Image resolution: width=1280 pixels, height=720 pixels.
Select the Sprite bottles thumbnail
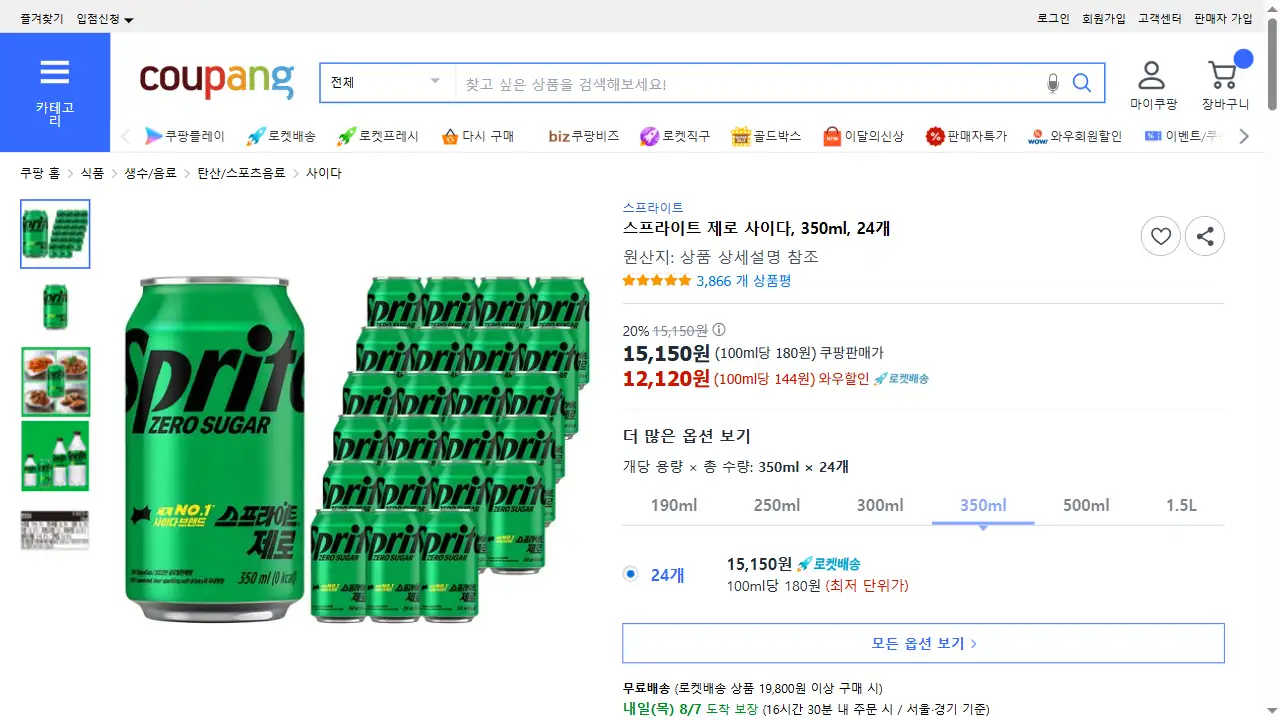[55, 455]
